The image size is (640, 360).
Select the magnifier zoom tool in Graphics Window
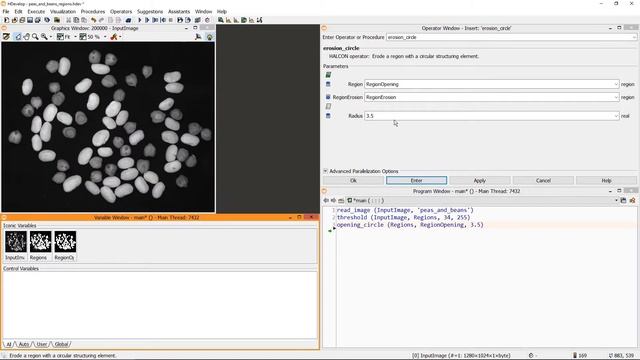pos(35,37)
